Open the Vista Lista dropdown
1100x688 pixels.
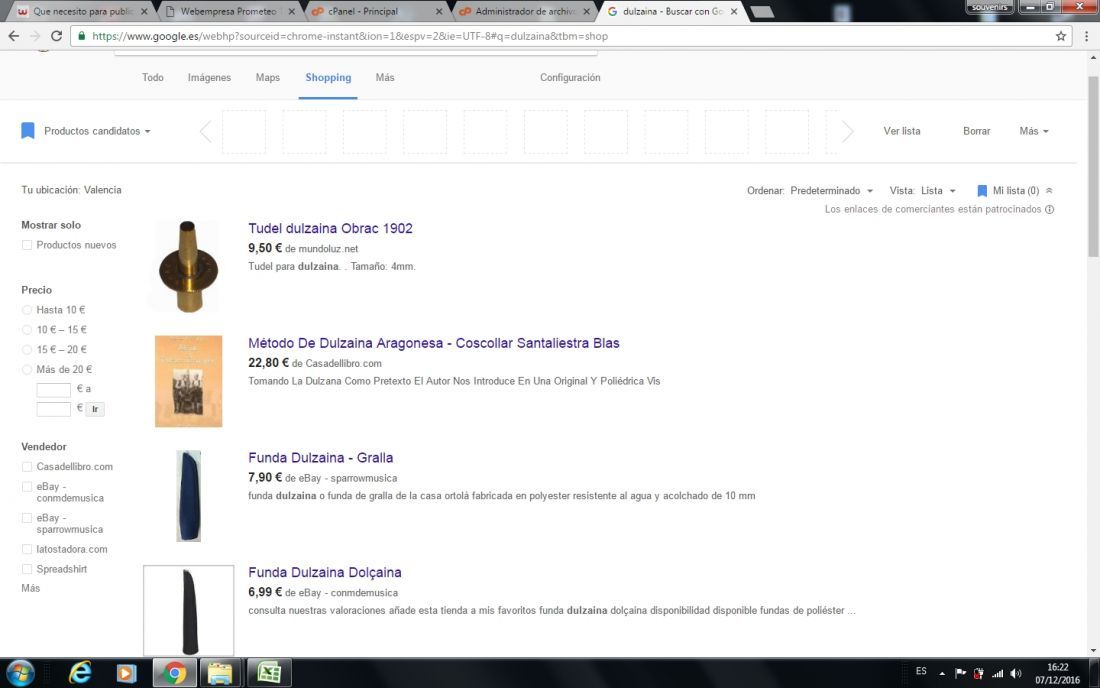[x=938, y=191]
